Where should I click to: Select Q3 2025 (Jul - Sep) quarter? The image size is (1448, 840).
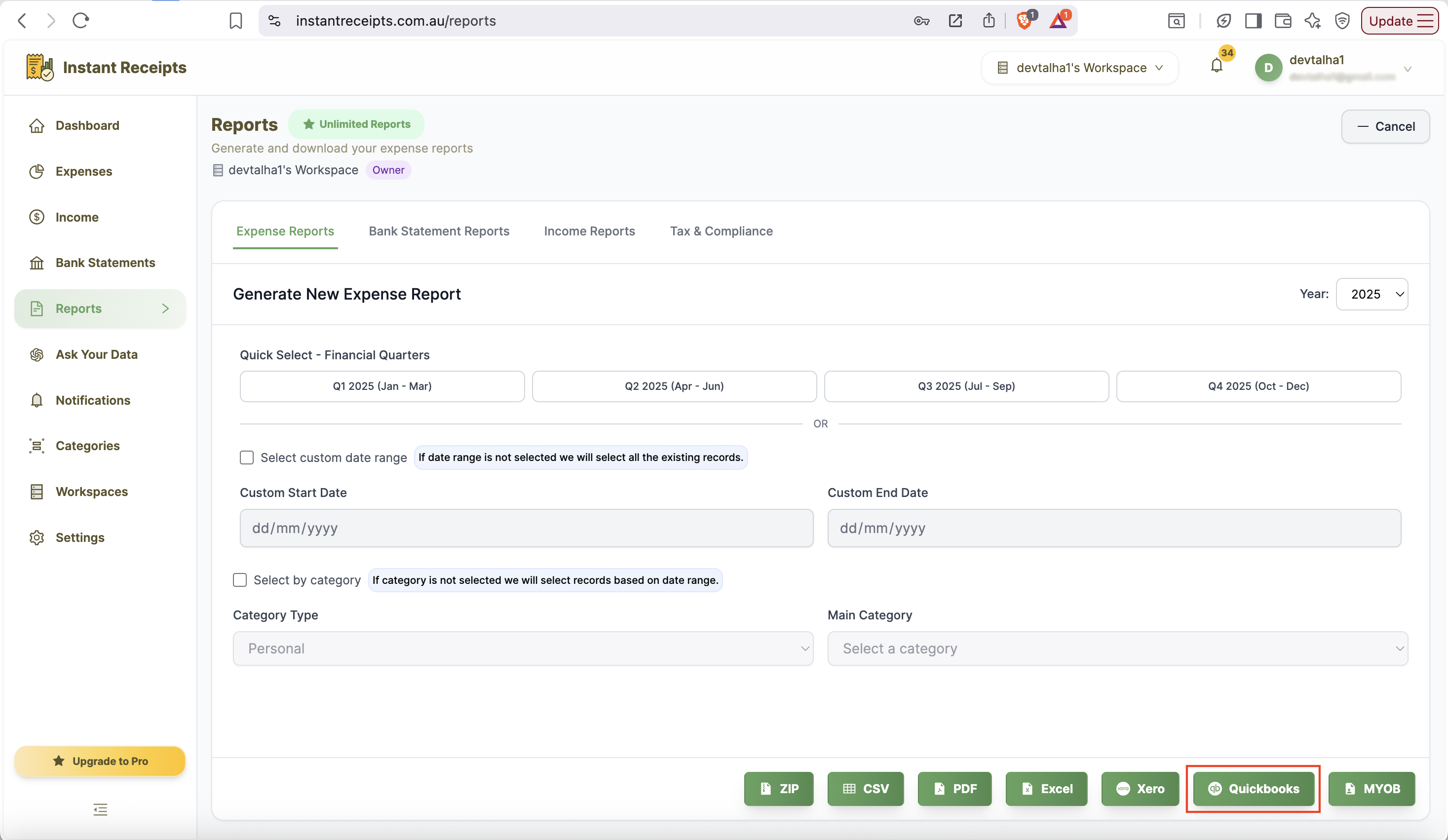[x=966, y=386]
